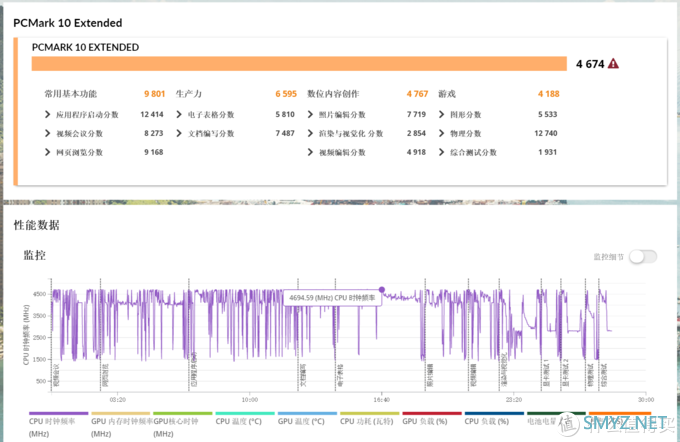Expand the 网页浏览分数 row
The height and width of the screenshot is (442, 680).
pyautogui.click(x=47, y=152)
